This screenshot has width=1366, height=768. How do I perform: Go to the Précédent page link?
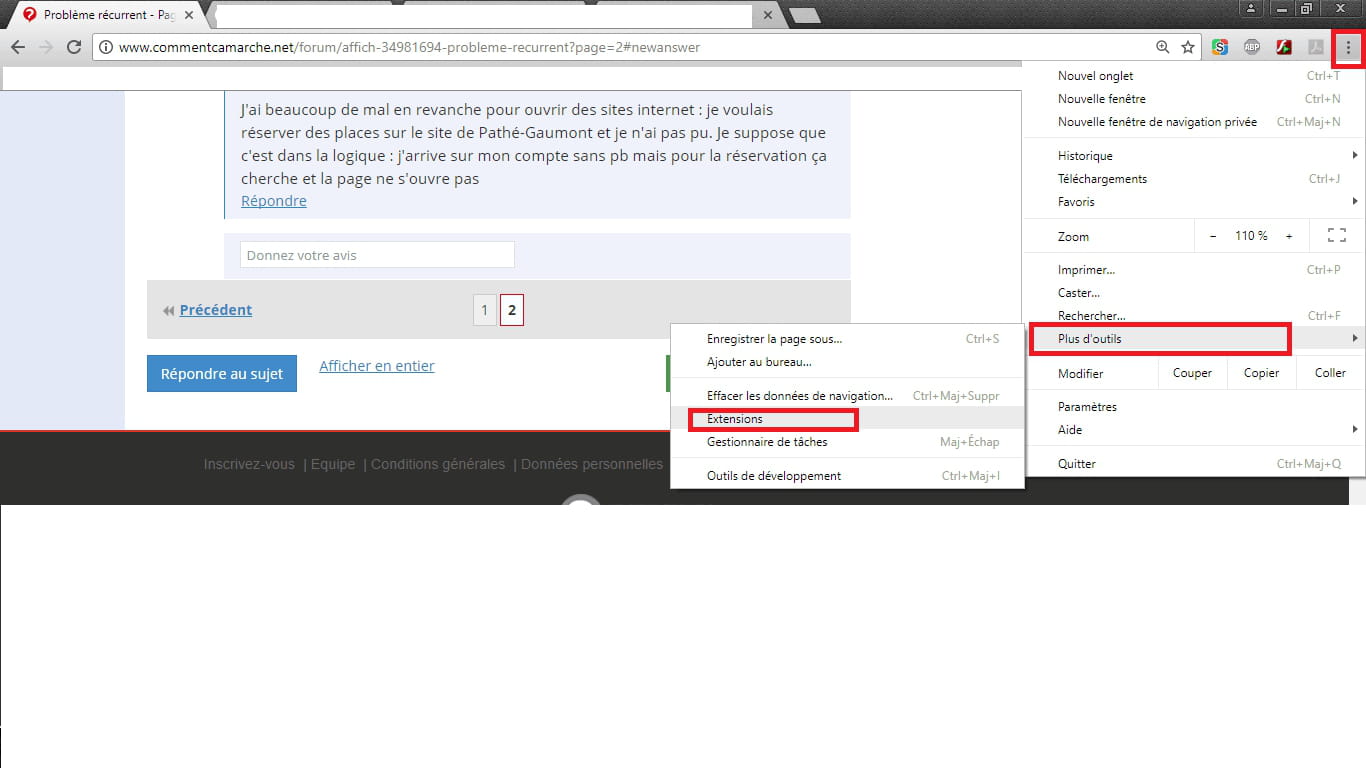[216, 310]
